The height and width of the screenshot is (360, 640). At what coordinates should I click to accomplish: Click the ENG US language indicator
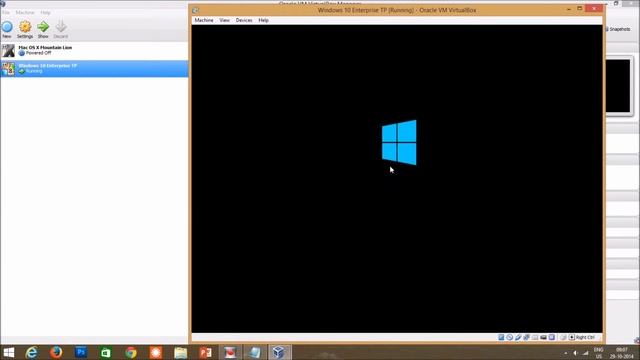point(598,353)
